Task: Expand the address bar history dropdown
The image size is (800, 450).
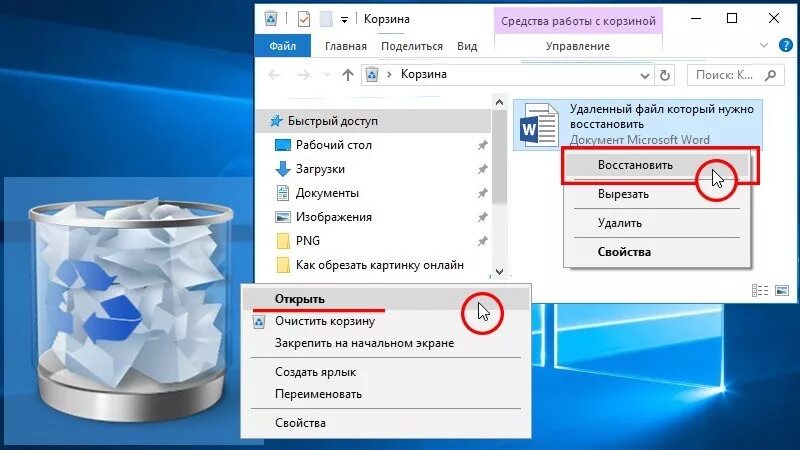Action: [644, 76]
